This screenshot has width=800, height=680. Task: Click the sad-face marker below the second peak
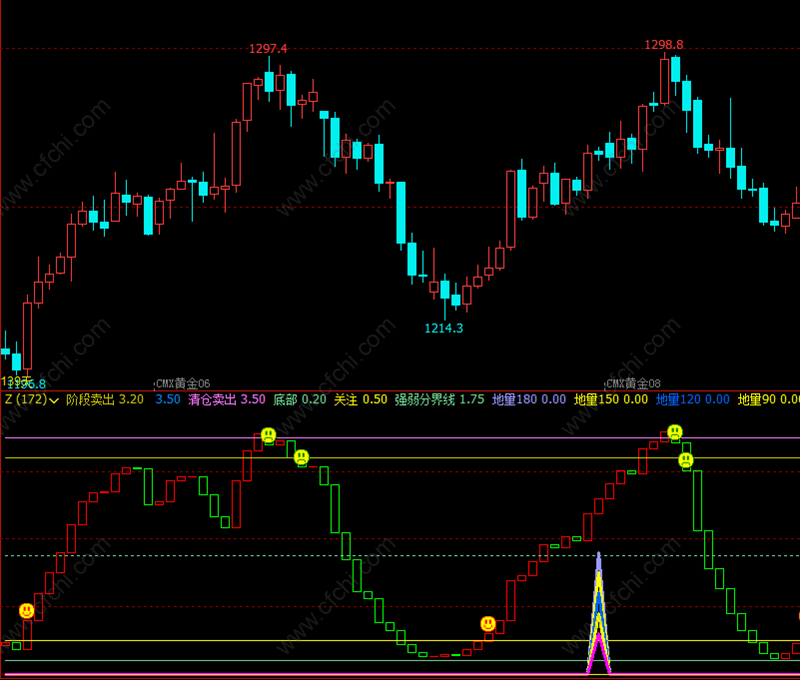686,461
